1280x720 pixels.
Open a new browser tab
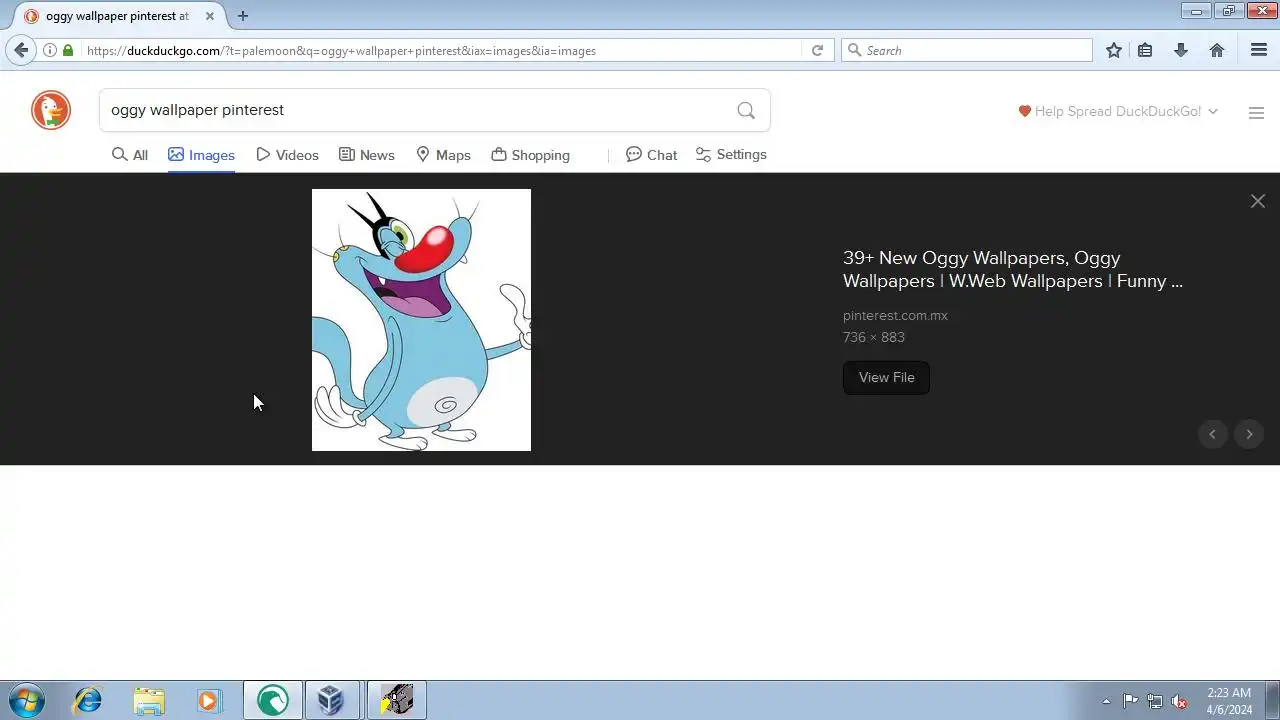(x=243, y=16)
